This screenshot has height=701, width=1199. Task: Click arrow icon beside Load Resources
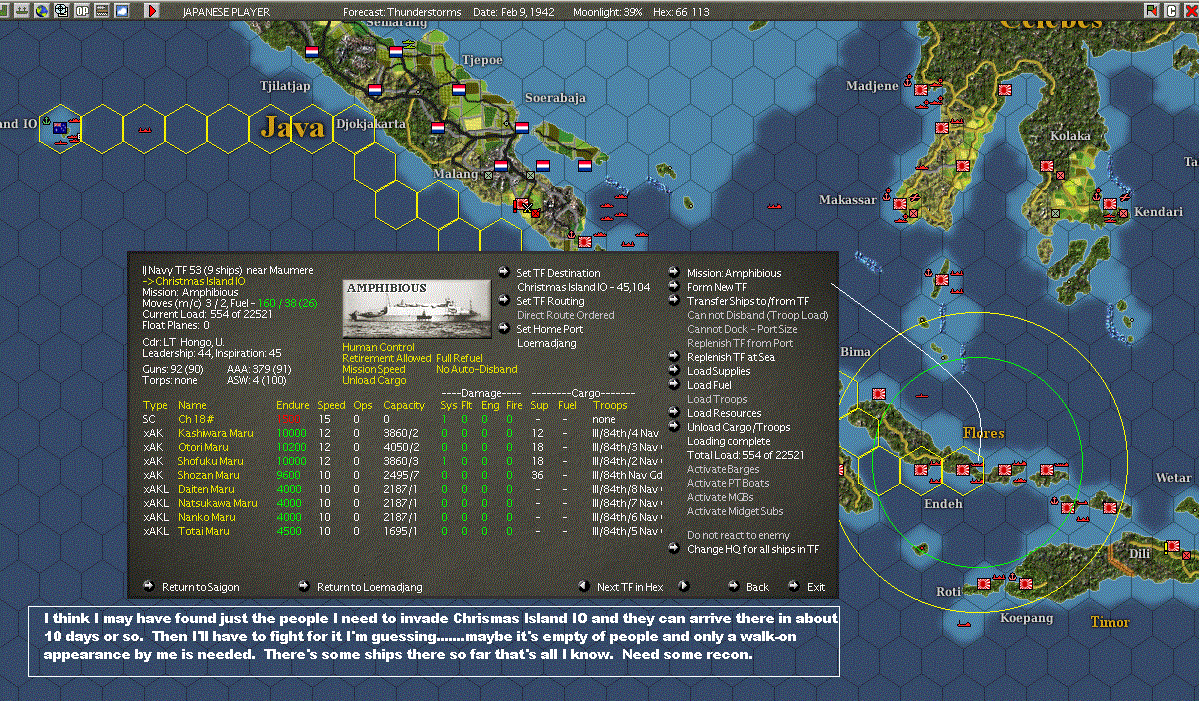pos(674,412)
